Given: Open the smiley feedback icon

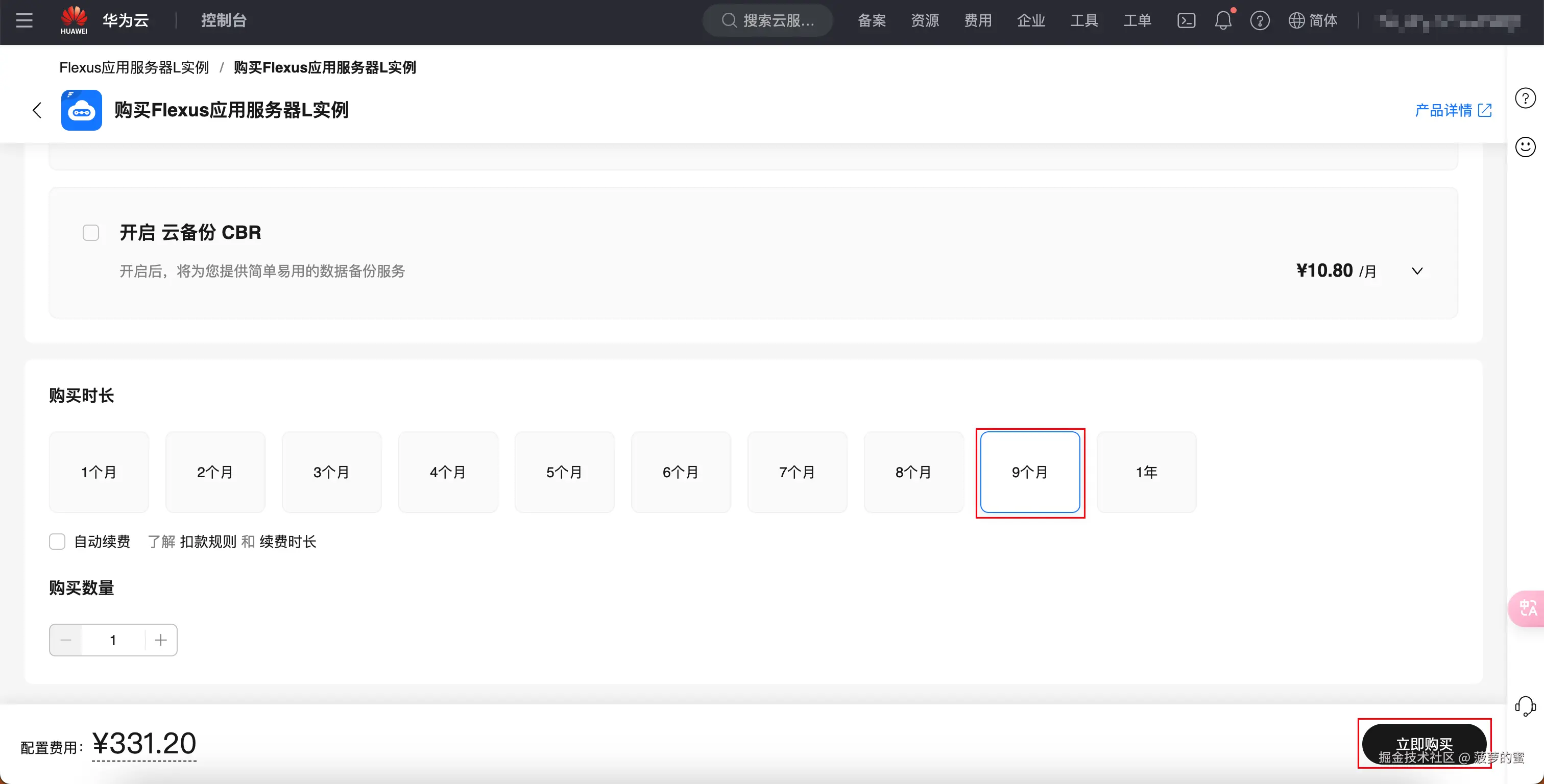Looking at the screenshot, I should 1525,147.
